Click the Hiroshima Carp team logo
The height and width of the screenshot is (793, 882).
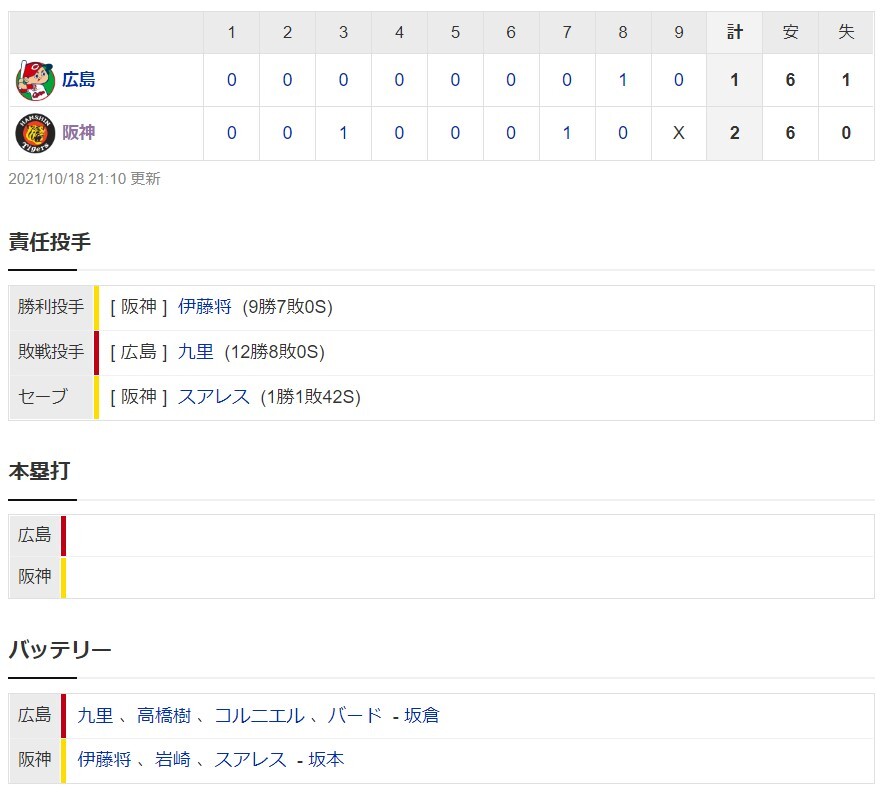pos(35,80)
